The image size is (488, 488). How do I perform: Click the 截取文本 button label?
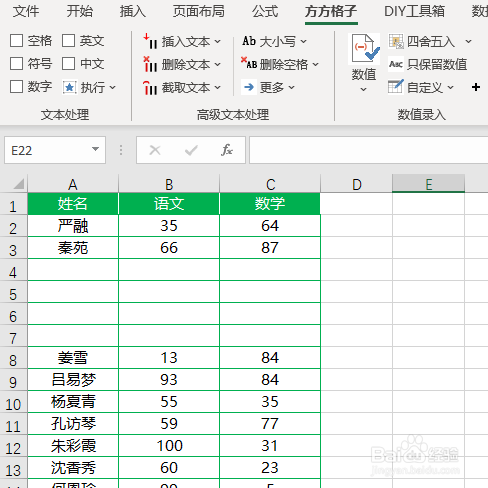[186, 88]
